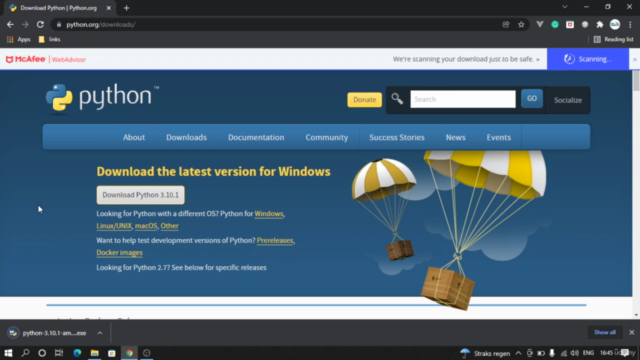Image resolution: width=640 pixels, height=360 pixels.
Task: Click the ENG language indicator
Action: [588, 353]
